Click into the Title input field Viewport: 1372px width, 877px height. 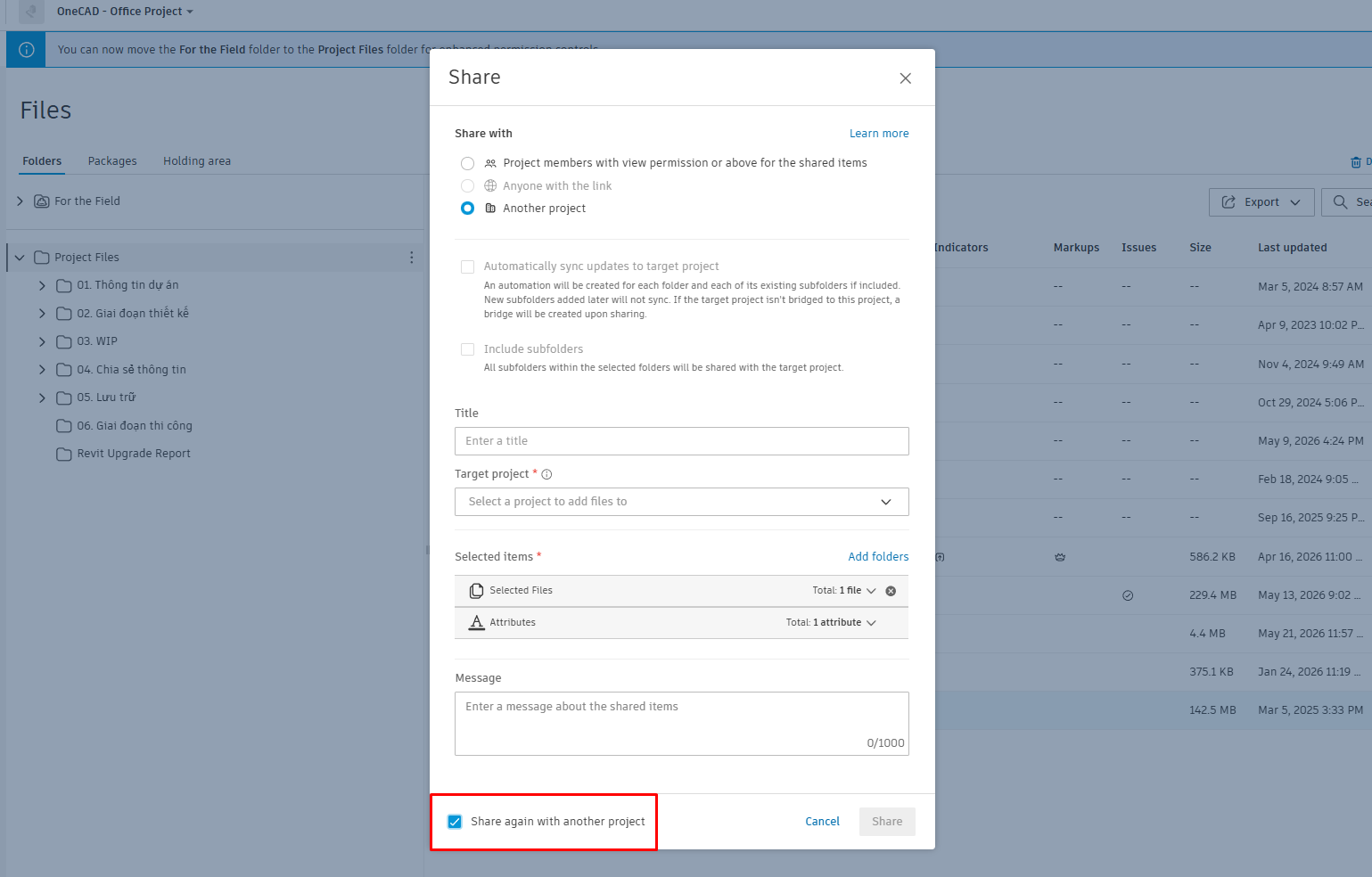point(681,441)
